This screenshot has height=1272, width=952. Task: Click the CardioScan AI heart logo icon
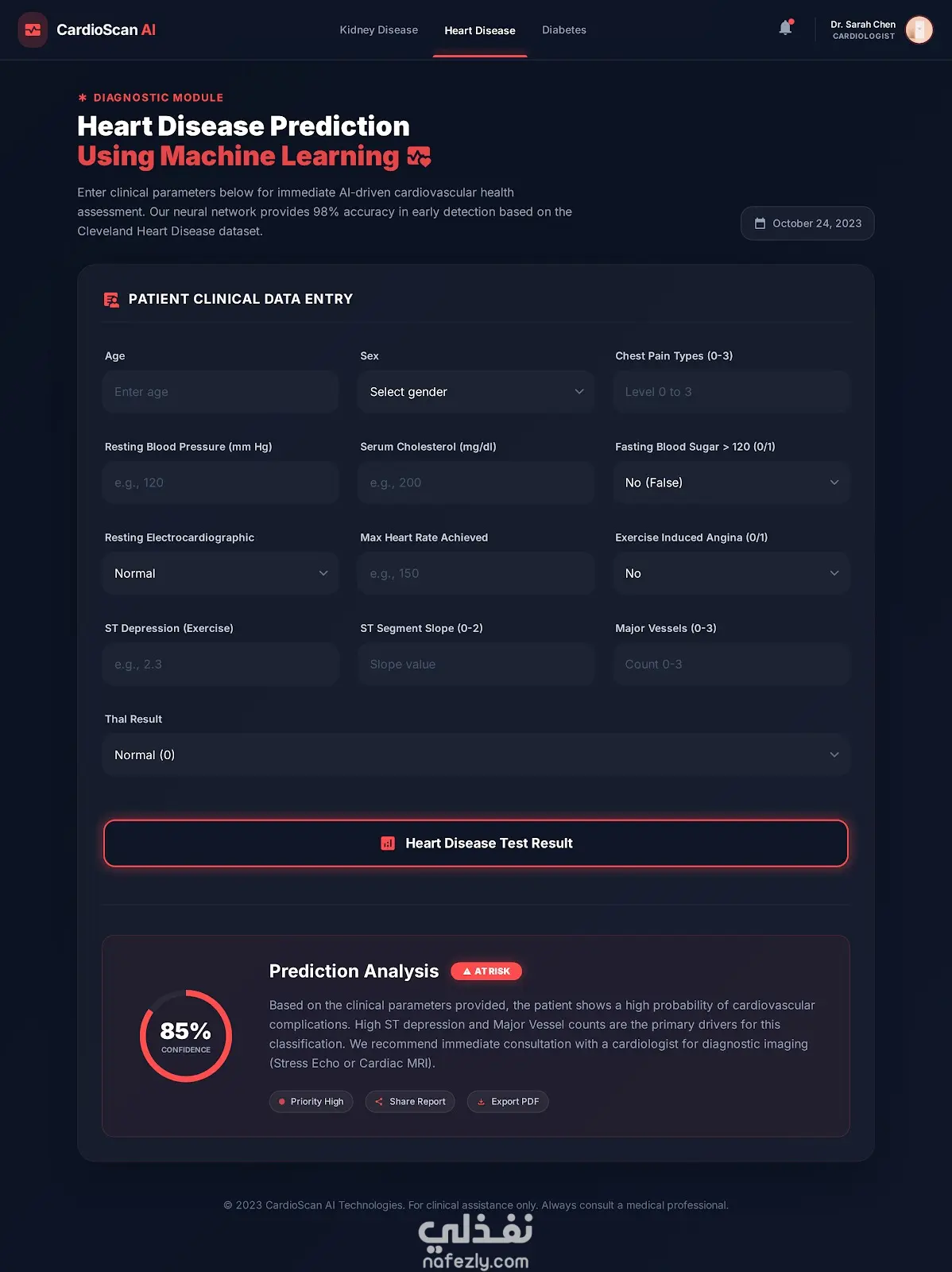[x=33, y=30]
